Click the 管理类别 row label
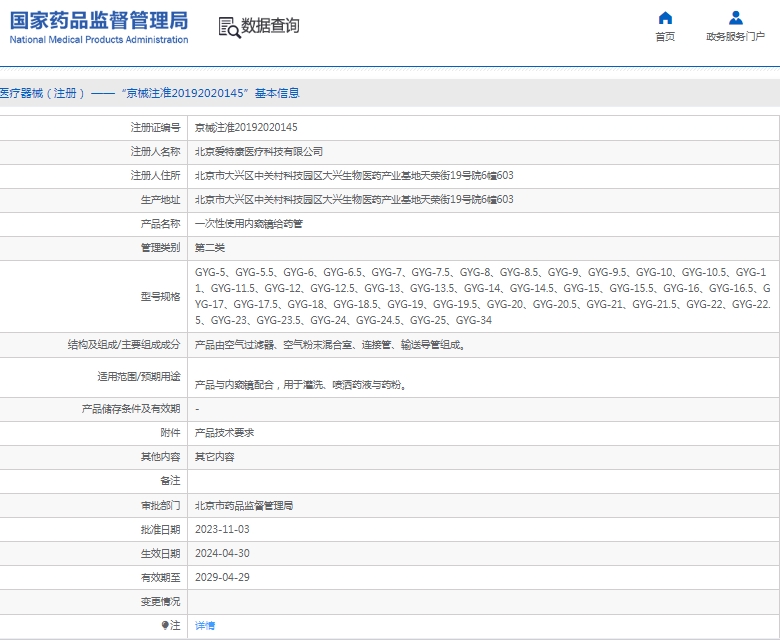The width and height of the screenshot is (780, 643). 161,248
